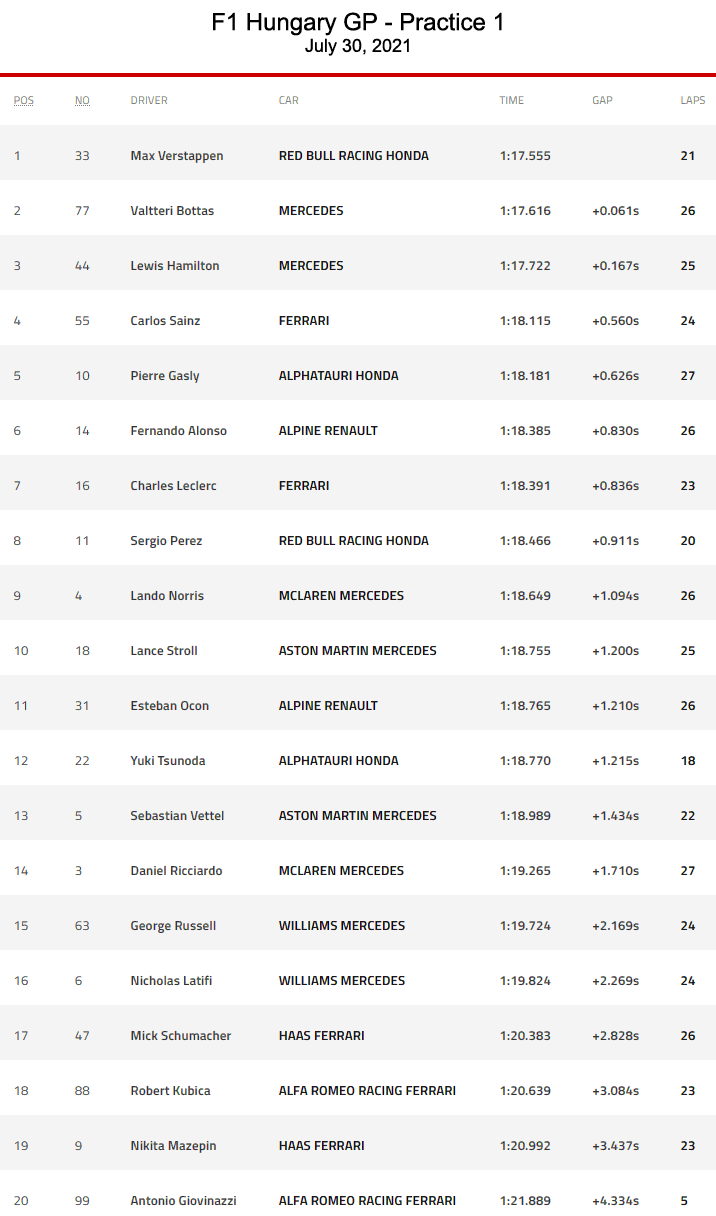
Task: Open Lewis Hamilton's driver entry
Action: (x=175, y=266)
